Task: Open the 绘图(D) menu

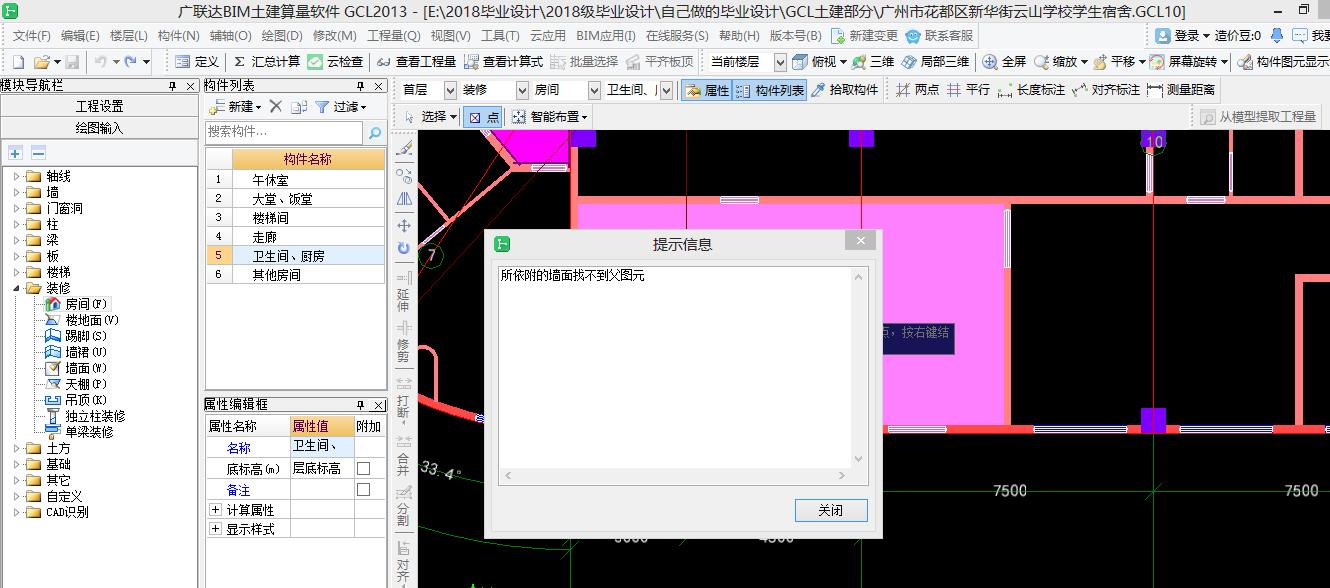Action: [x=282, y=35]
